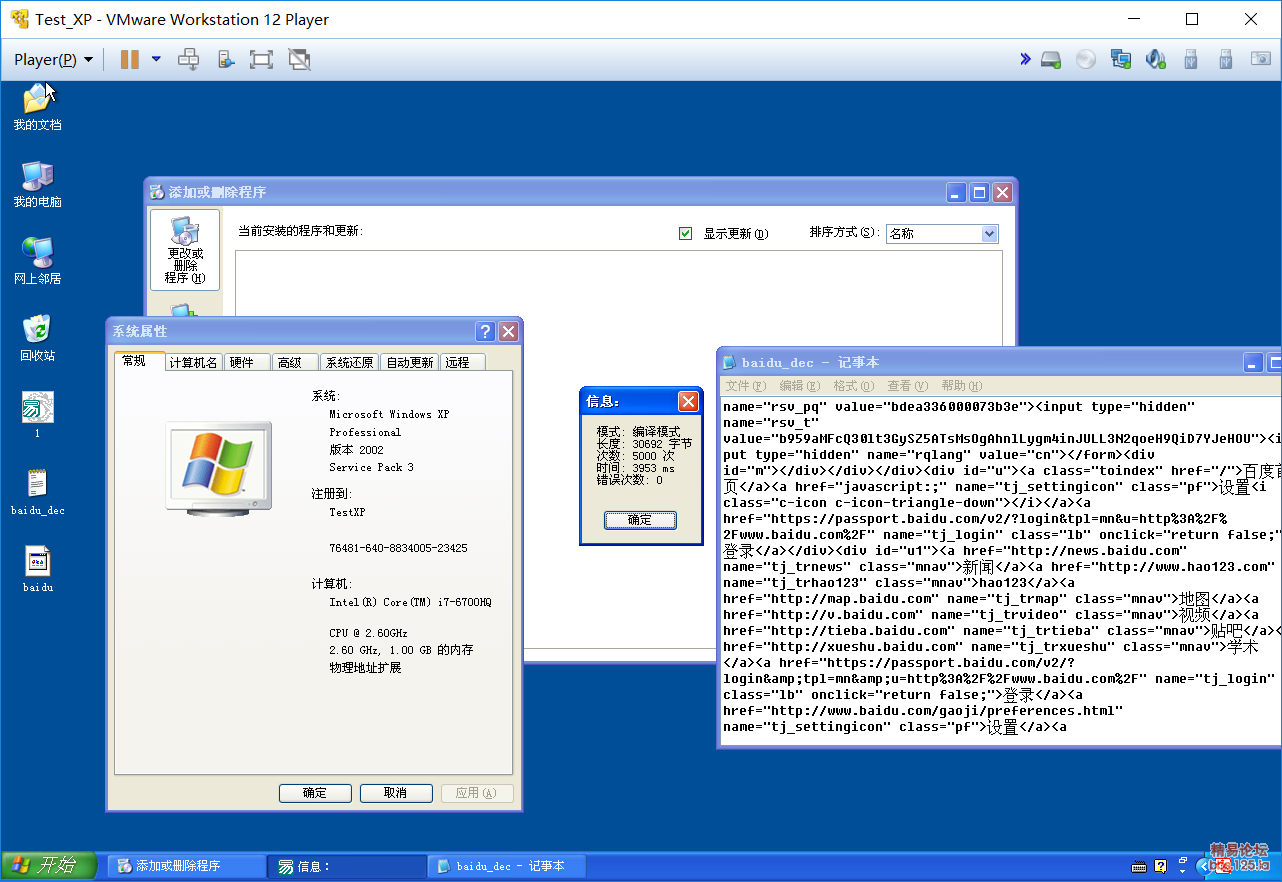Switch to the 系统还原 tab

tap(350, 362)
